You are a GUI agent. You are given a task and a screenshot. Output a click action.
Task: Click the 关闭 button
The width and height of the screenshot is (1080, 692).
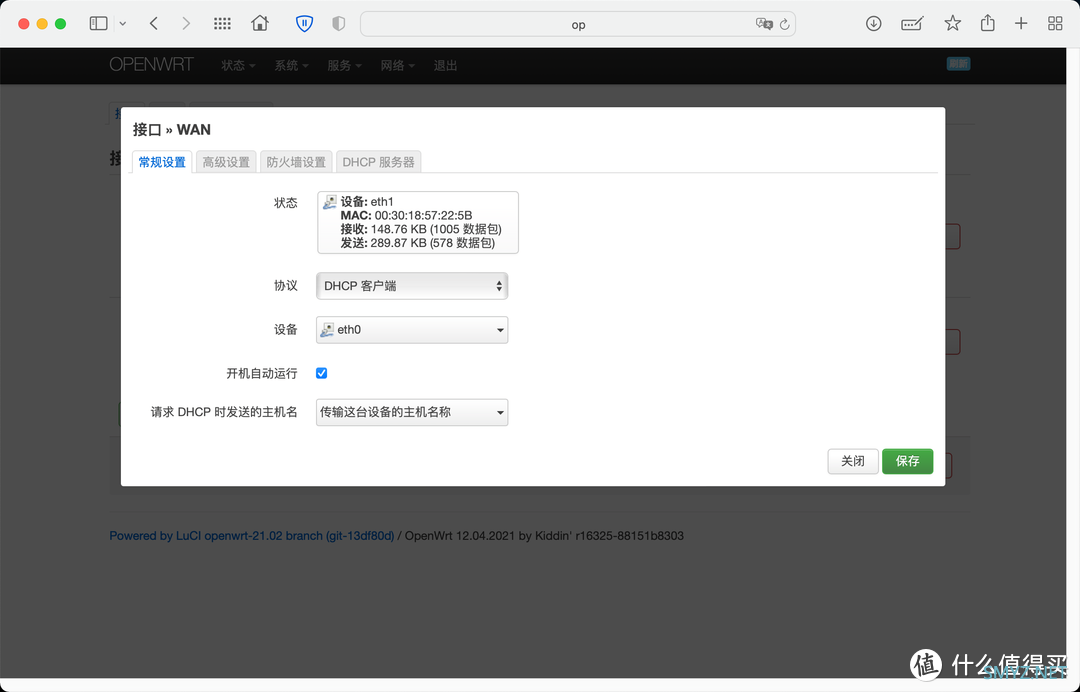pos(853,461)
